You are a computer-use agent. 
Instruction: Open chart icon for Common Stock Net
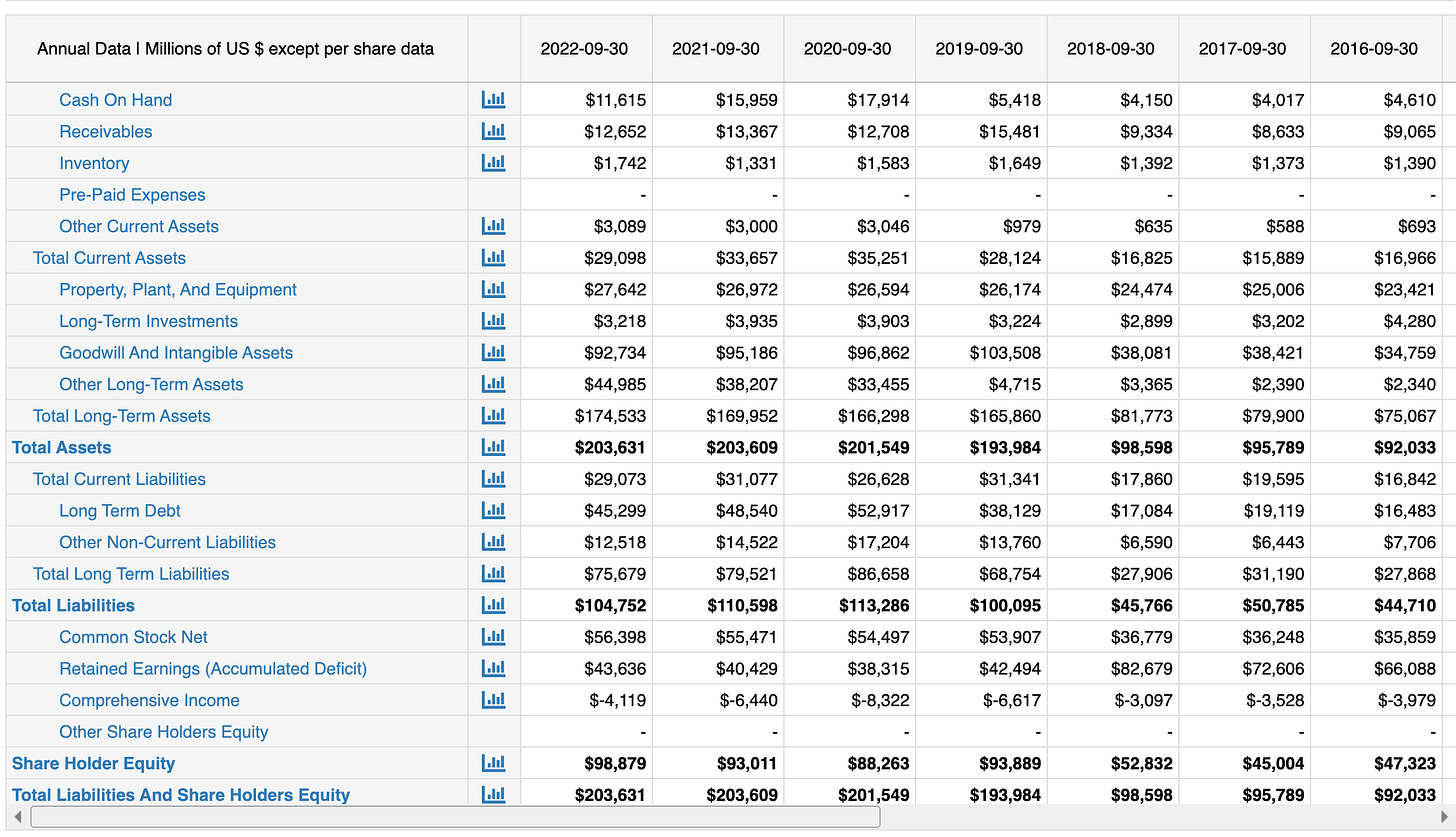click(x=493, y=637)
